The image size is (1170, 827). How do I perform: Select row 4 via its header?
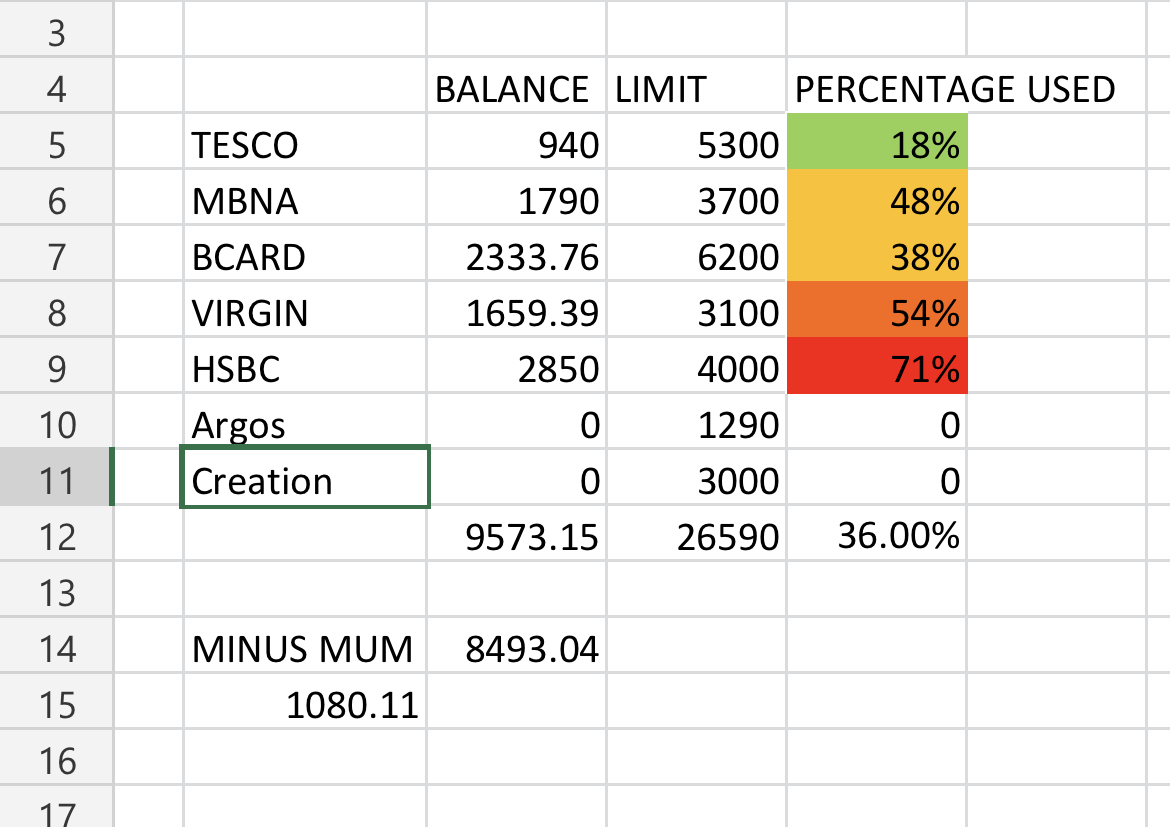(x=56, y=86)
